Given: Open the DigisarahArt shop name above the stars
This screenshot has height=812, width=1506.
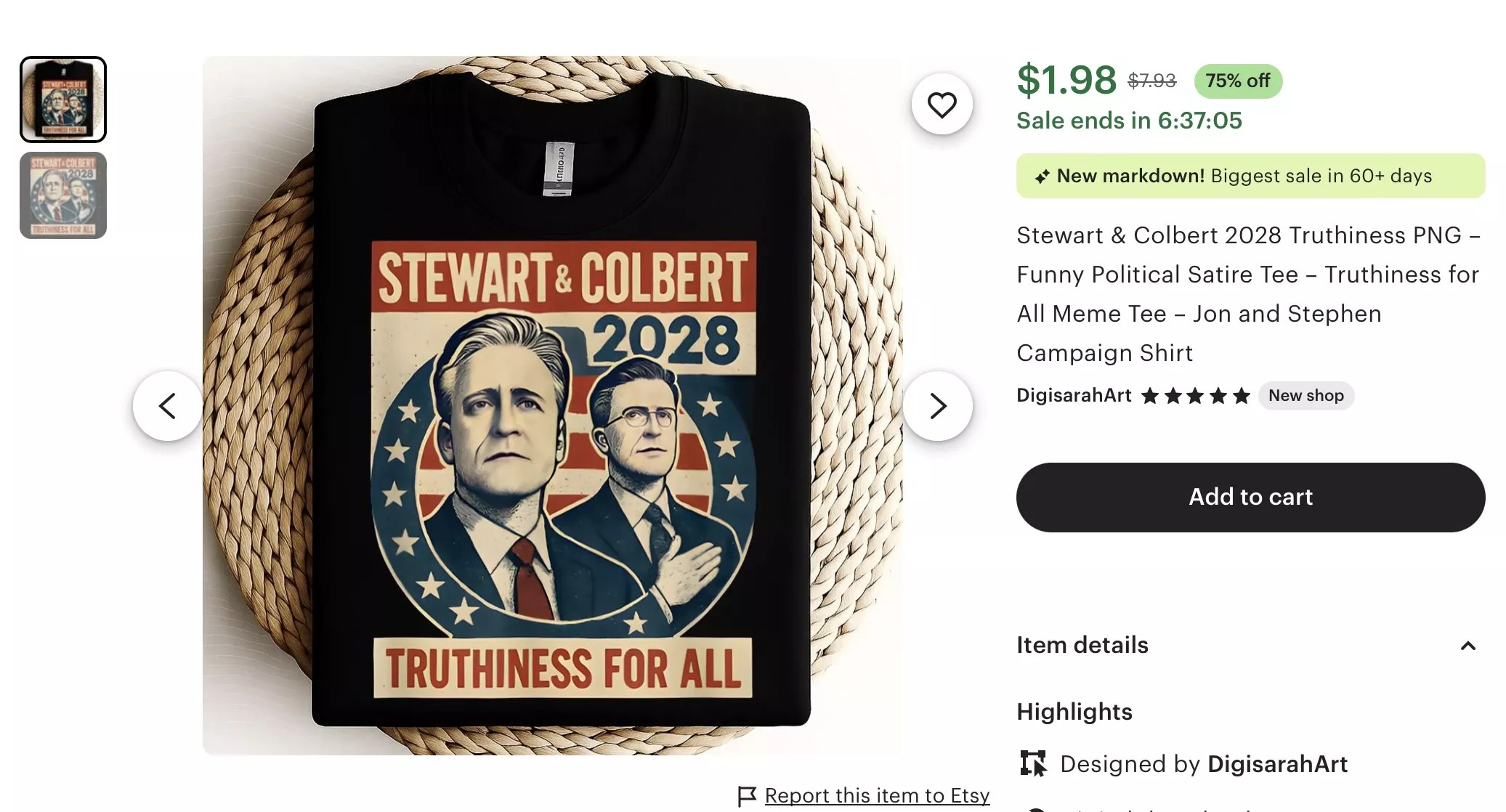Looking at the screenshot, I should (1073, 395).
